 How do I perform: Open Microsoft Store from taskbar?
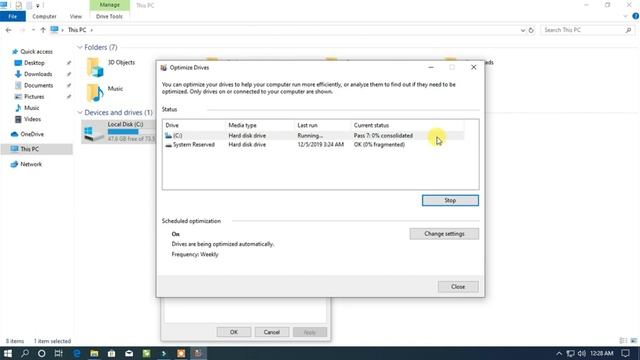point(111,353)
